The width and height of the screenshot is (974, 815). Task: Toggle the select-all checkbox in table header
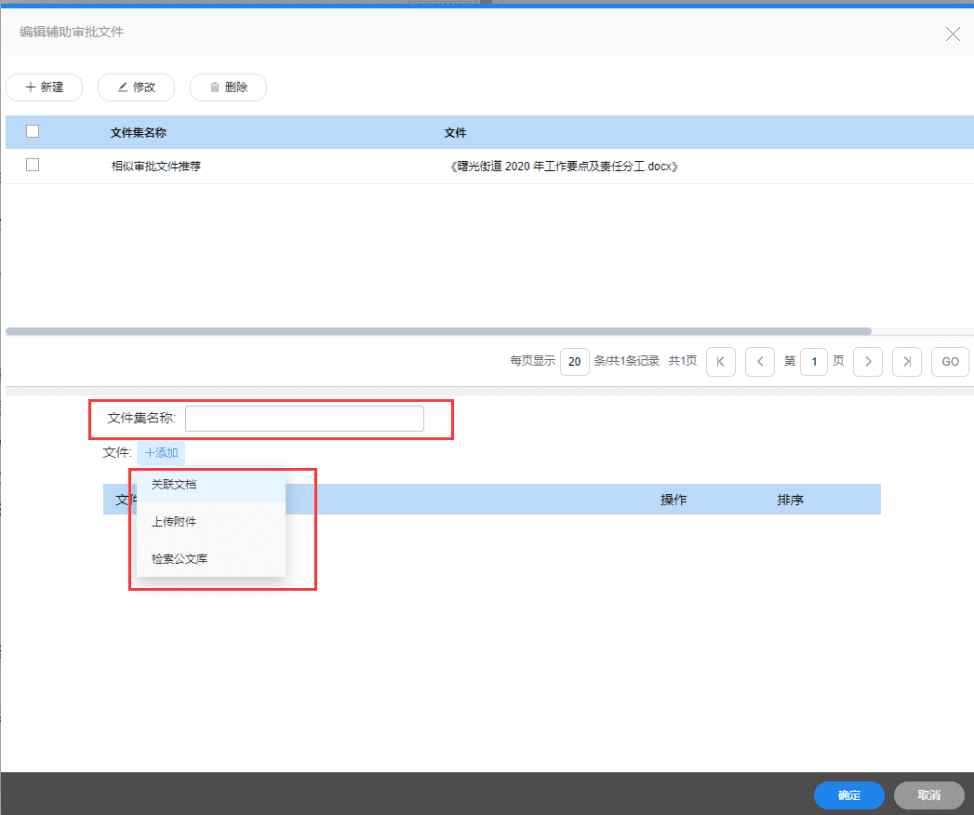32,131
